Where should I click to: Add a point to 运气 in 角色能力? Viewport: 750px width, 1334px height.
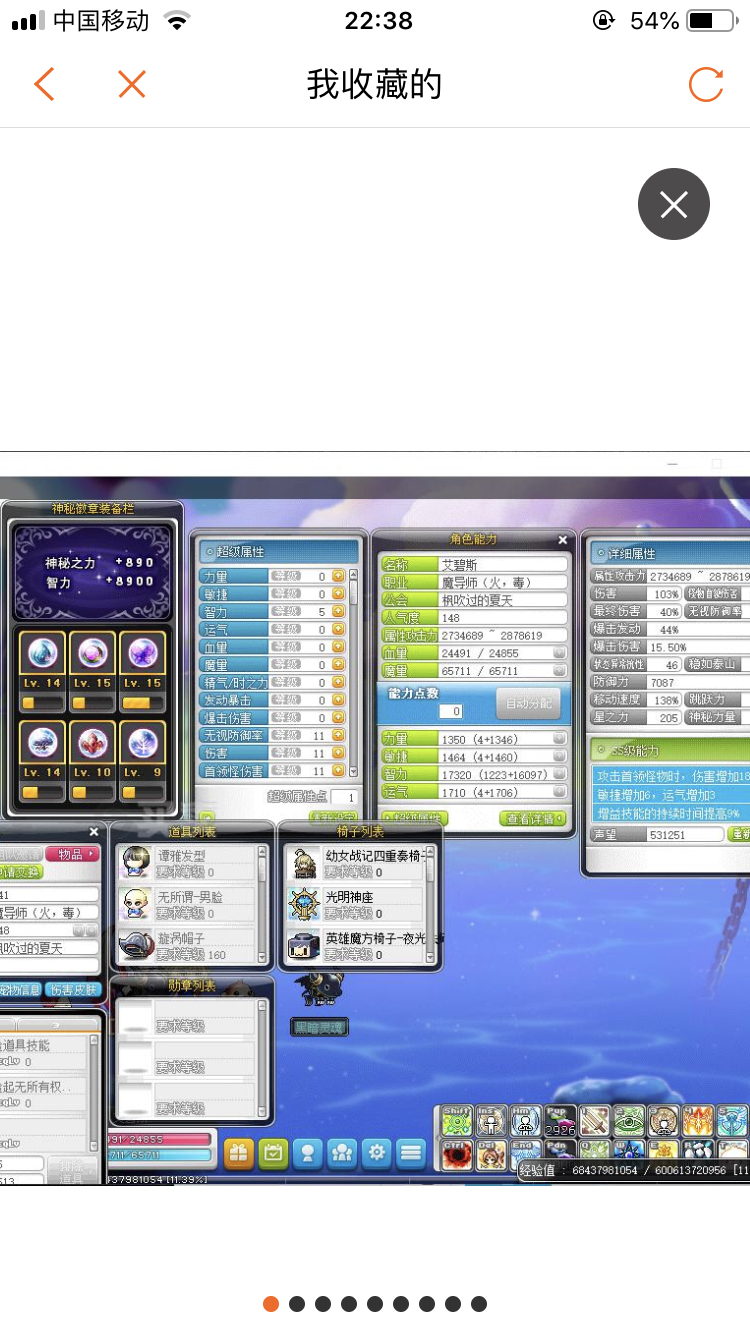tap(560, 792)
